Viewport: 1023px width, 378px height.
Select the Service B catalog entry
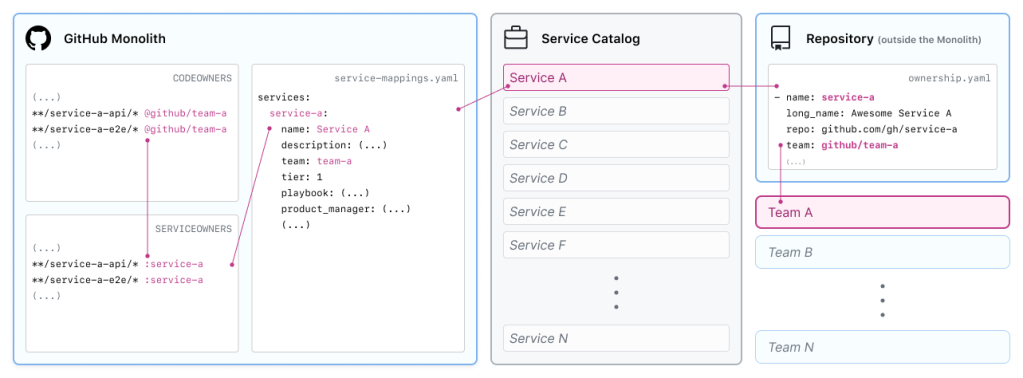click(616, 111)
